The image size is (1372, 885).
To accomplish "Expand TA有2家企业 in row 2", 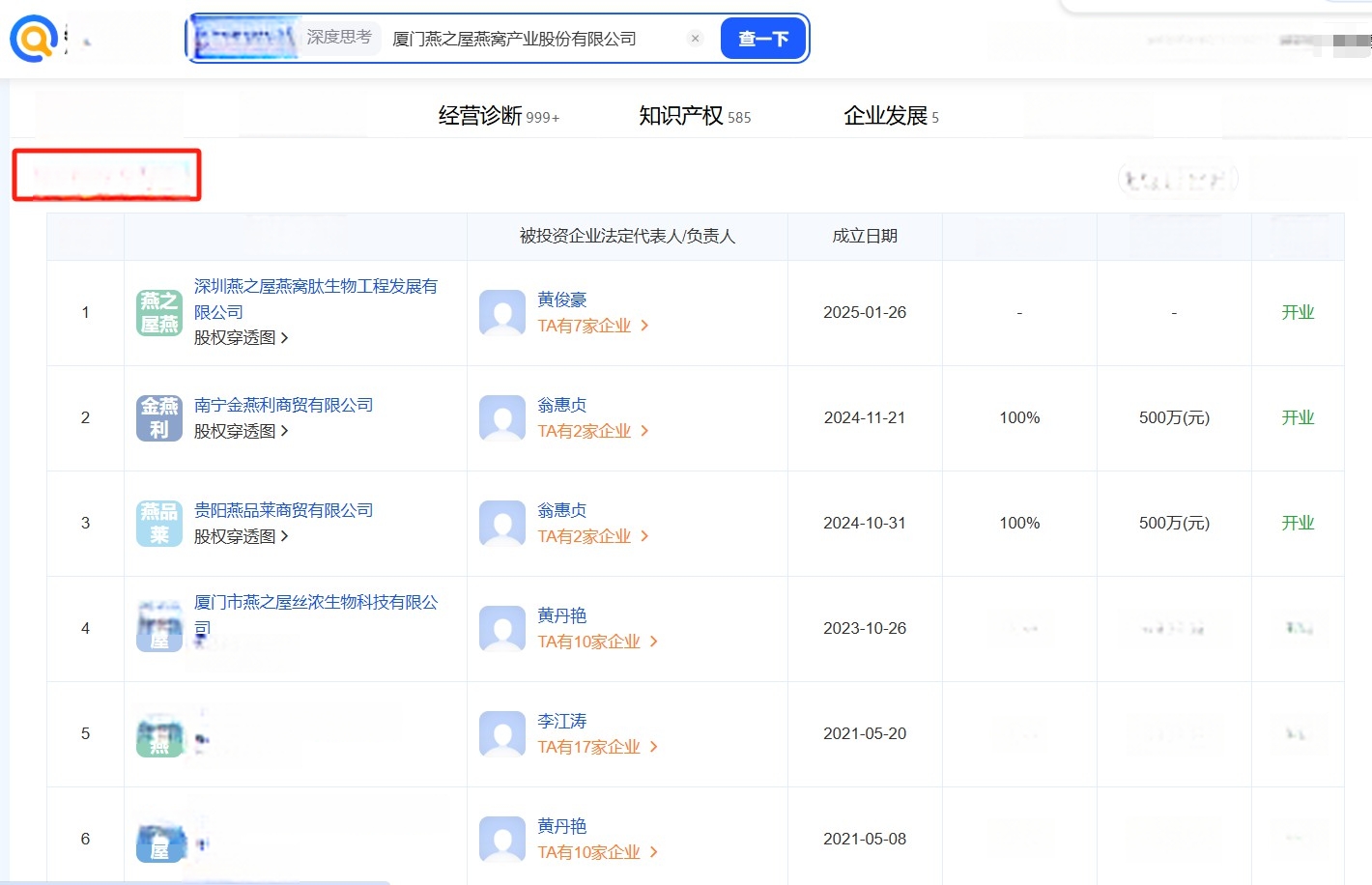I will 593,431.
